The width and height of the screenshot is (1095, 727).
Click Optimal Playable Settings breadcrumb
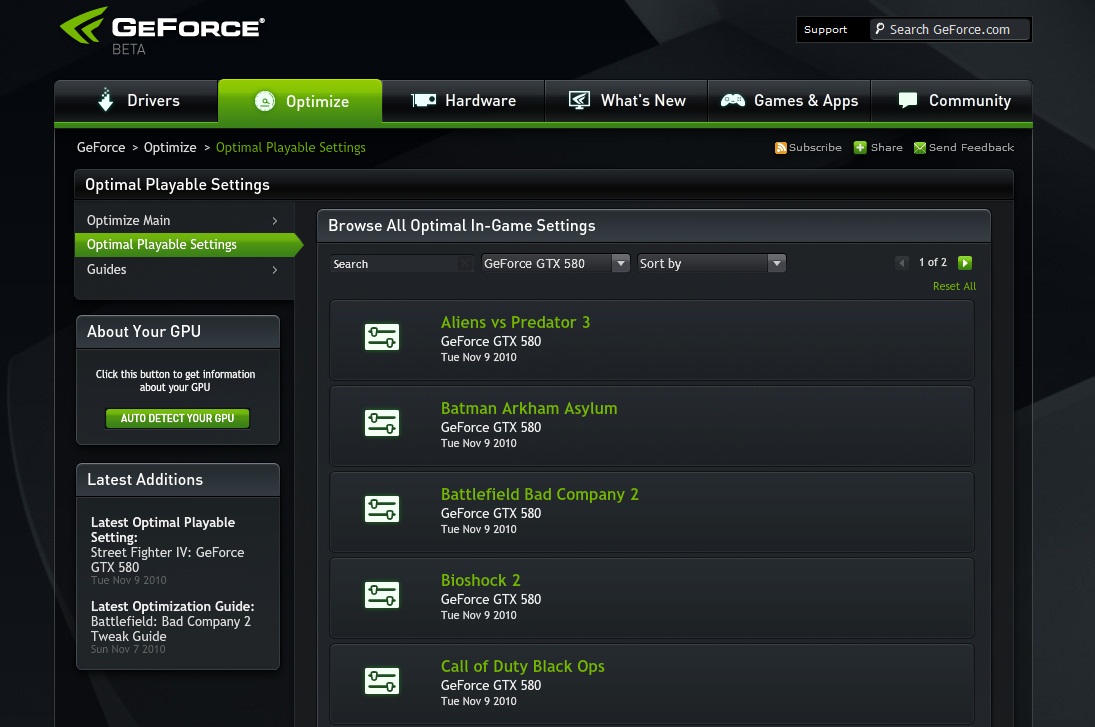pos(291,147)
